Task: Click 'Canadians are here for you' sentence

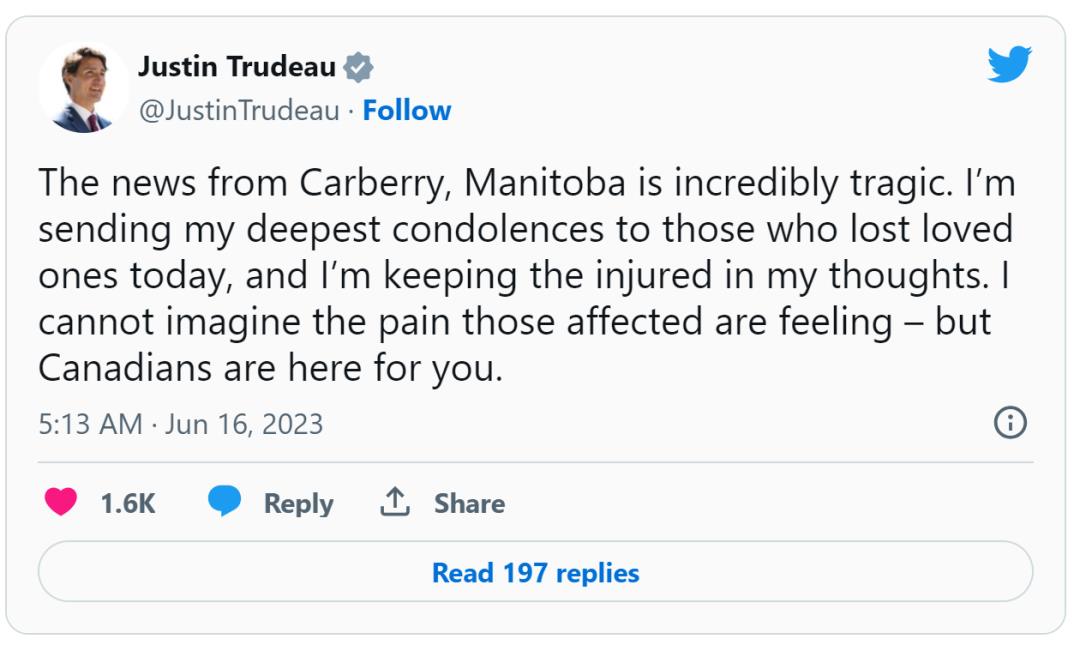Action: click(271, 369)
